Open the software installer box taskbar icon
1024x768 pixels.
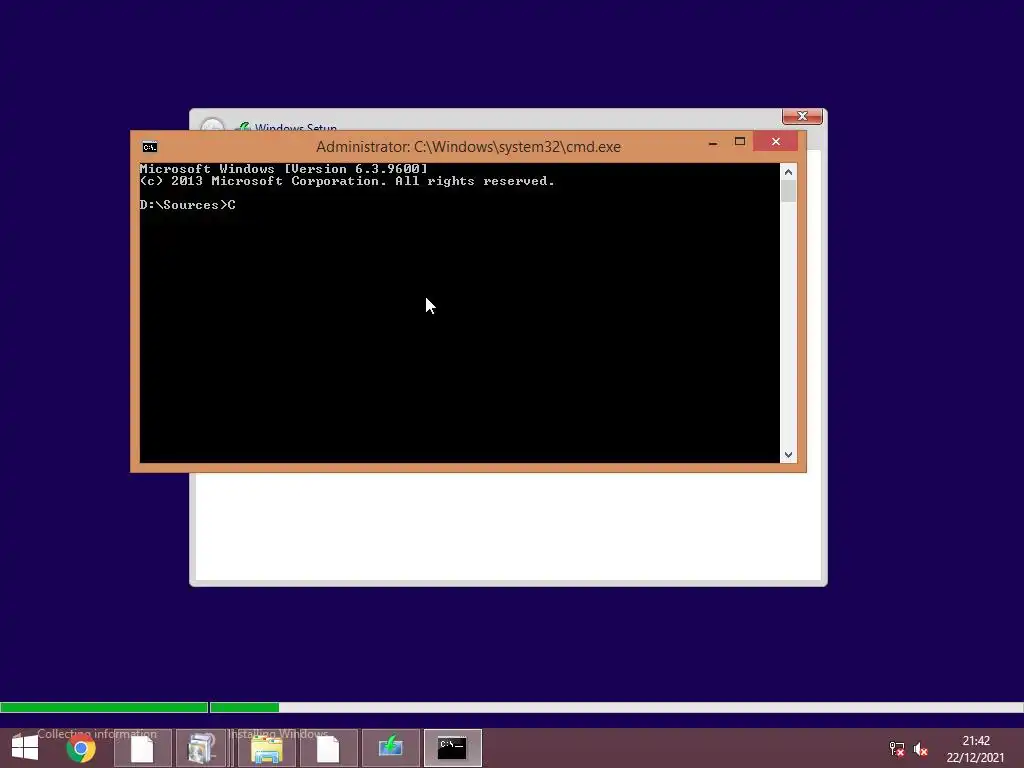click(x=202, y=748)
